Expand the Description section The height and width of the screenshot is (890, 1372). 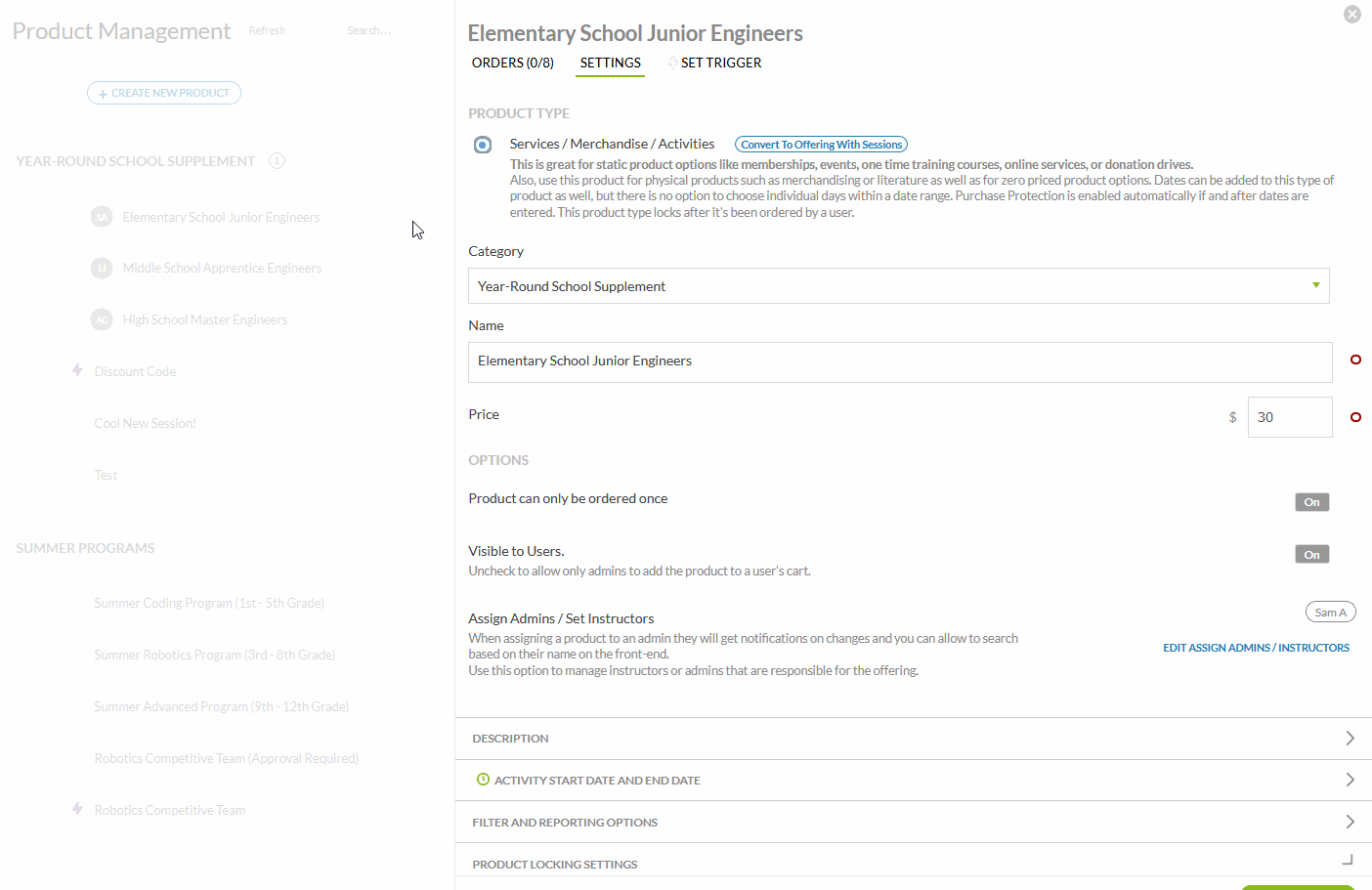coord(913,739)
